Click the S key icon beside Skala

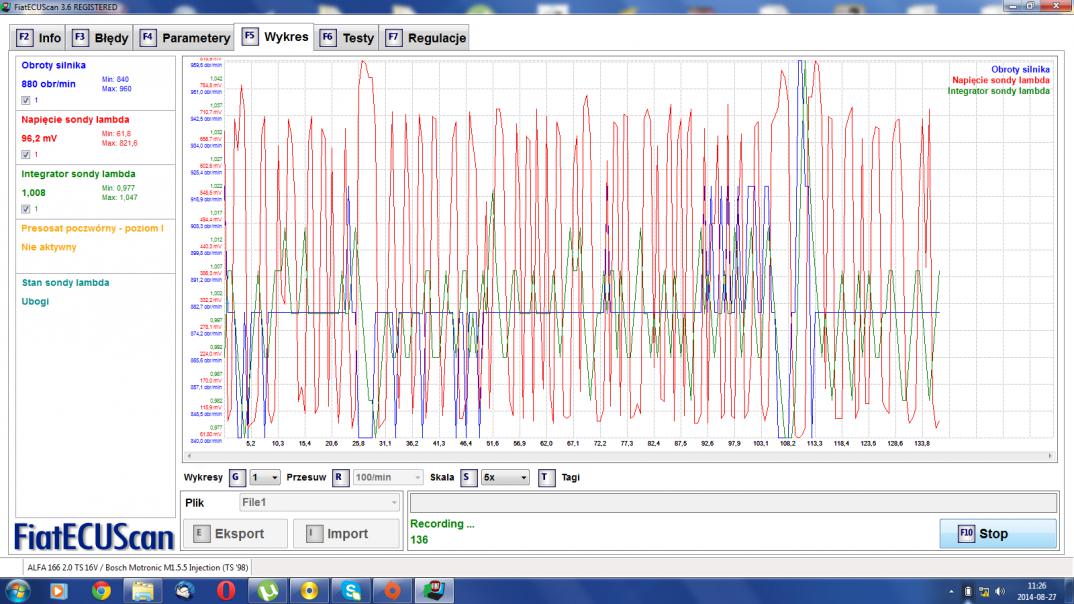tap(467, 478)
